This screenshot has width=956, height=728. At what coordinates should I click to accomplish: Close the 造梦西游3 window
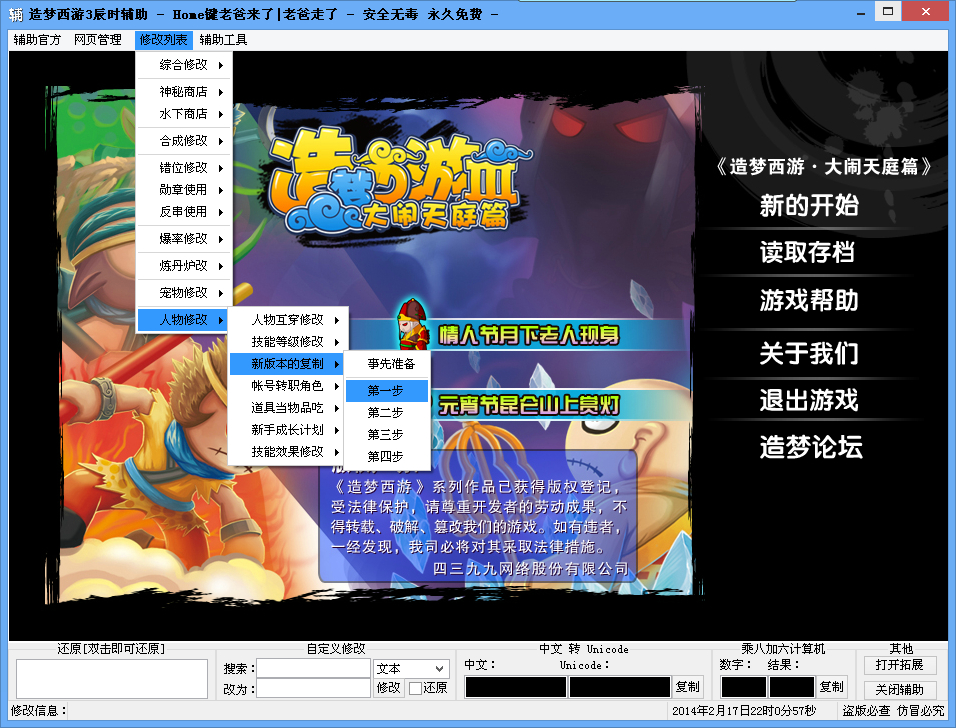[x=926, y=12]
